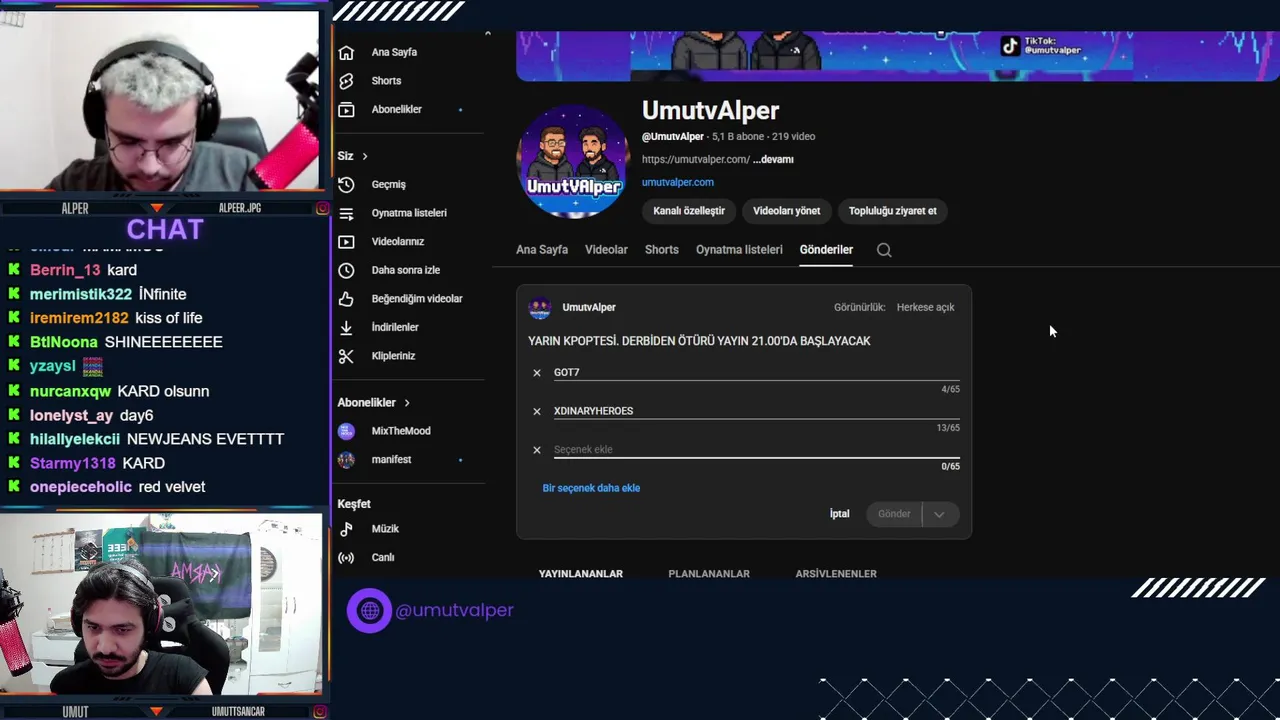Screen dimensions: 1280x720
Task: Open umutvalper.com link
Action: [x=678, y=182]
